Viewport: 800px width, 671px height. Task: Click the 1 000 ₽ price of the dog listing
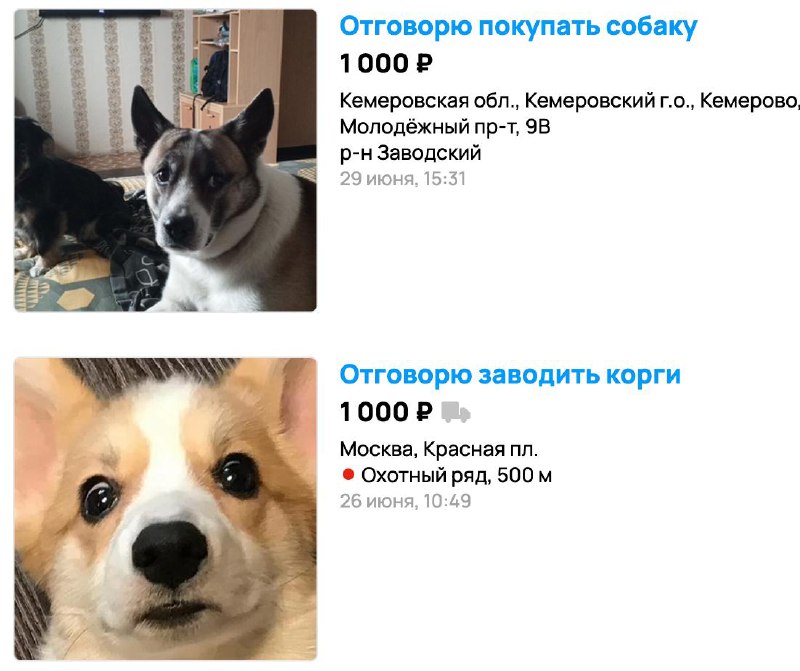(386, 64)
